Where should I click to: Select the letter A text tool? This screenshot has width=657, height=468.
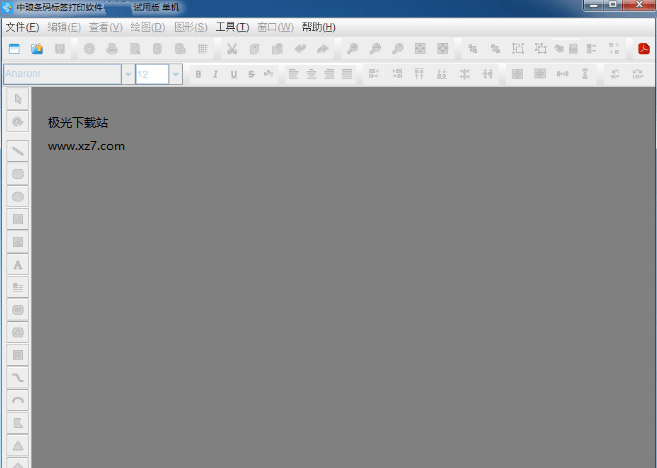click(18, 264)
